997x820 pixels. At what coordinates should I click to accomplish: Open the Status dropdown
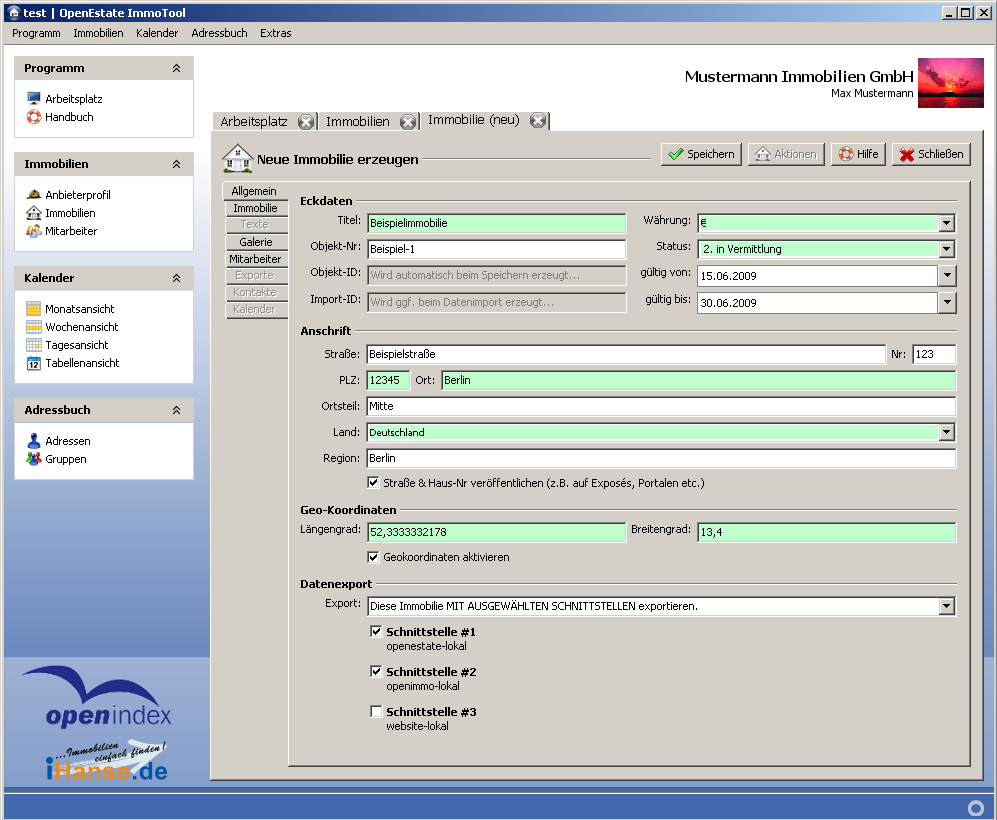pos(946,249)
